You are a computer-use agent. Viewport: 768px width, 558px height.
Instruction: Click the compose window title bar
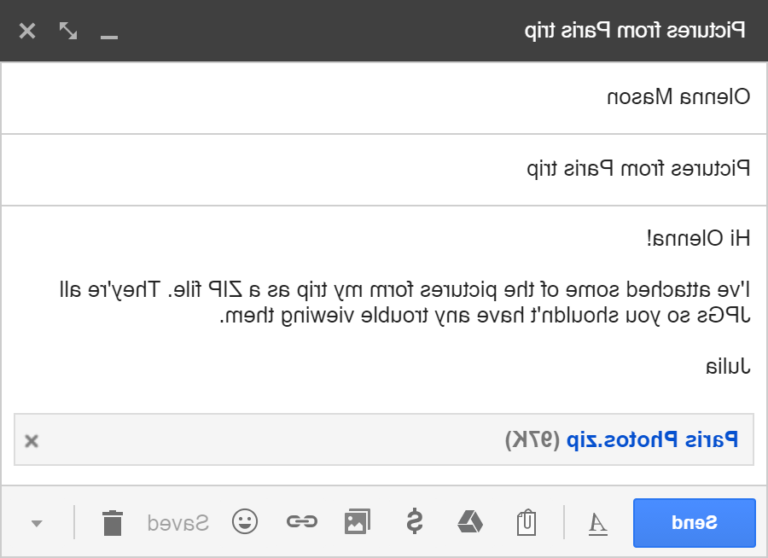[400, 30]
